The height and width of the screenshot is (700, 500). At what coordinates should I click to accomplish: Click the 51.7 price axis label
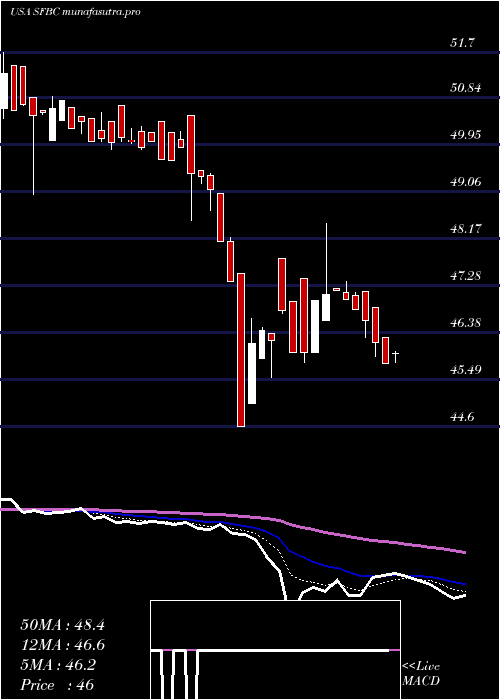tap(462, 43)
